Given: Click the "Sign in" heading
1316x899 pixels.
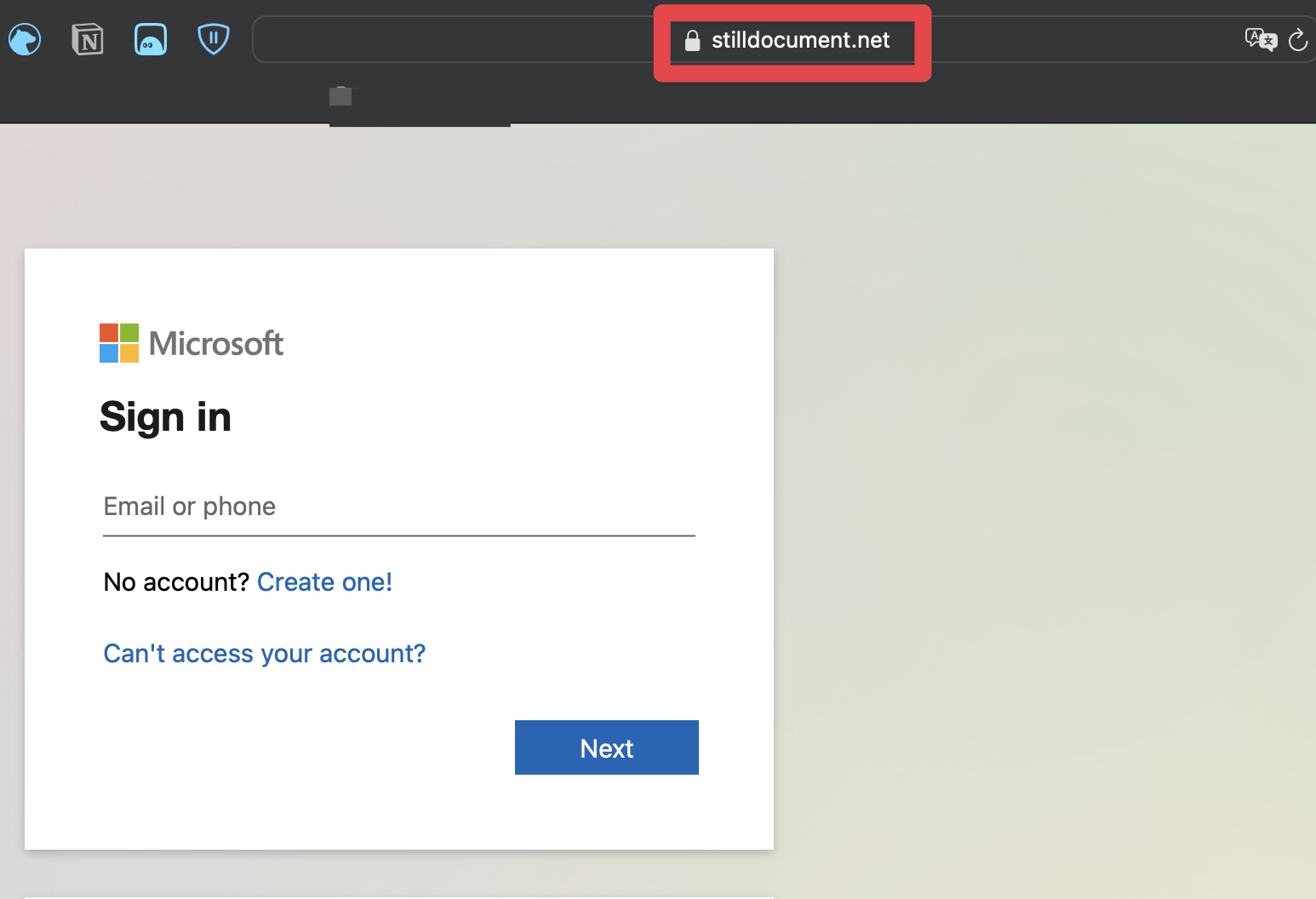Looking at the screenshot, I should pyautogui.click(x=165, y=417).
